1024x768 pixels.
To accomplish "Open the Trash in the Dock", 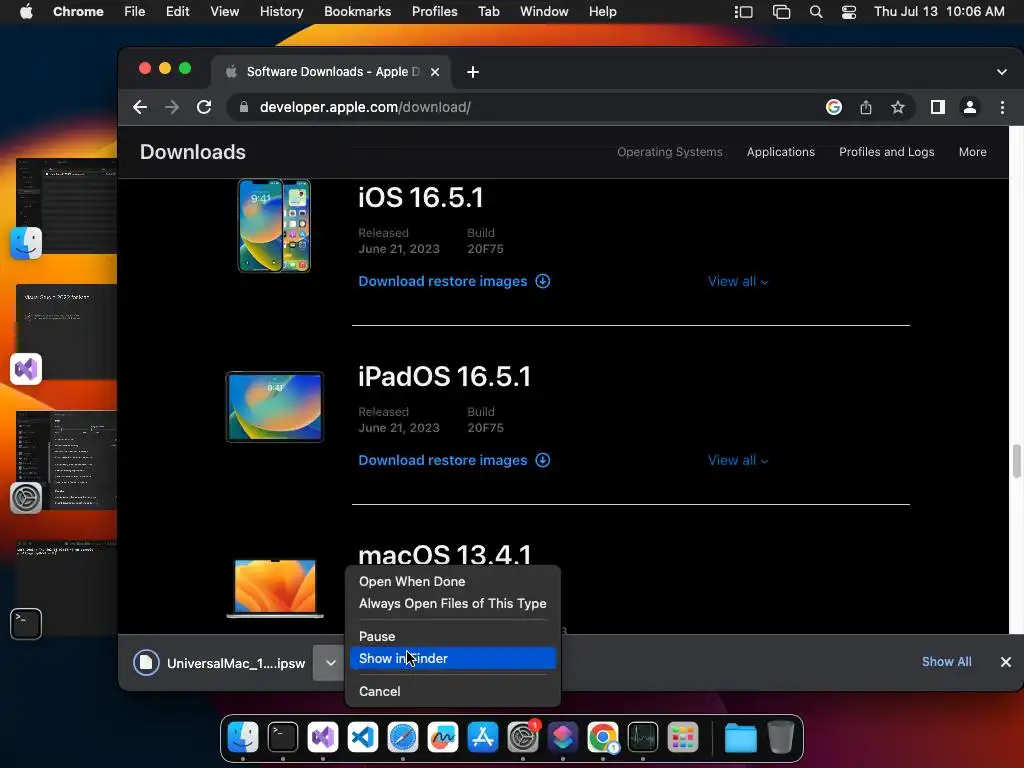I will point(780,738).
